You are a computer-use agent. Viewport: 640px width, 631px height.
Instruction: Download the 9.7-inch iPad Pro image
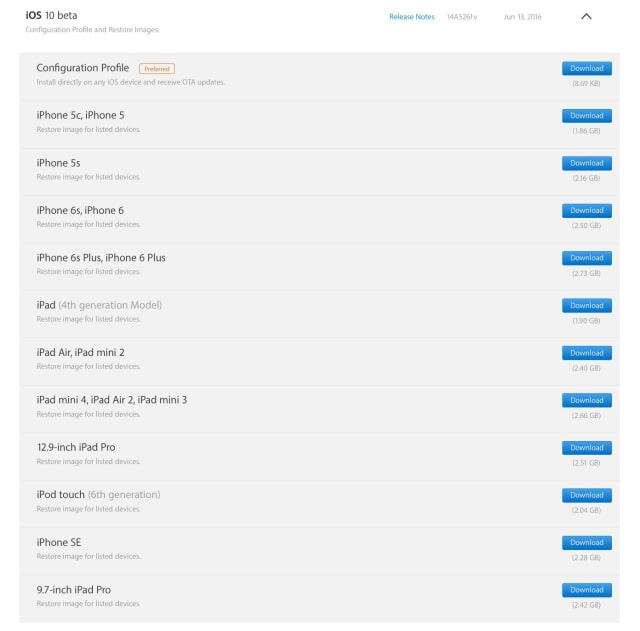click(x=586, y=590)
